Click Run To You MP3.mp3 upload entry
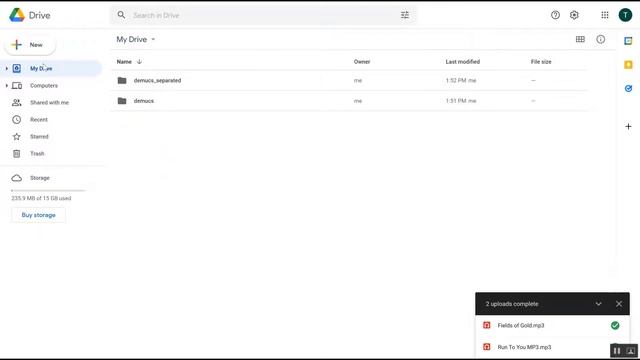The image size is (640, 360). tap(552, 347)
